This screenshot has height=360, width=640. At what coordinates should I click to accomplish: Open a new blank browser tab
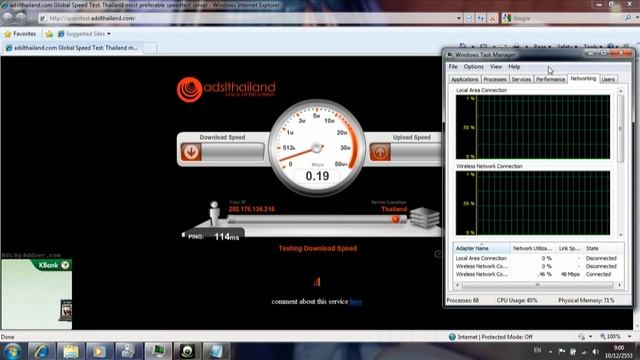150,48
